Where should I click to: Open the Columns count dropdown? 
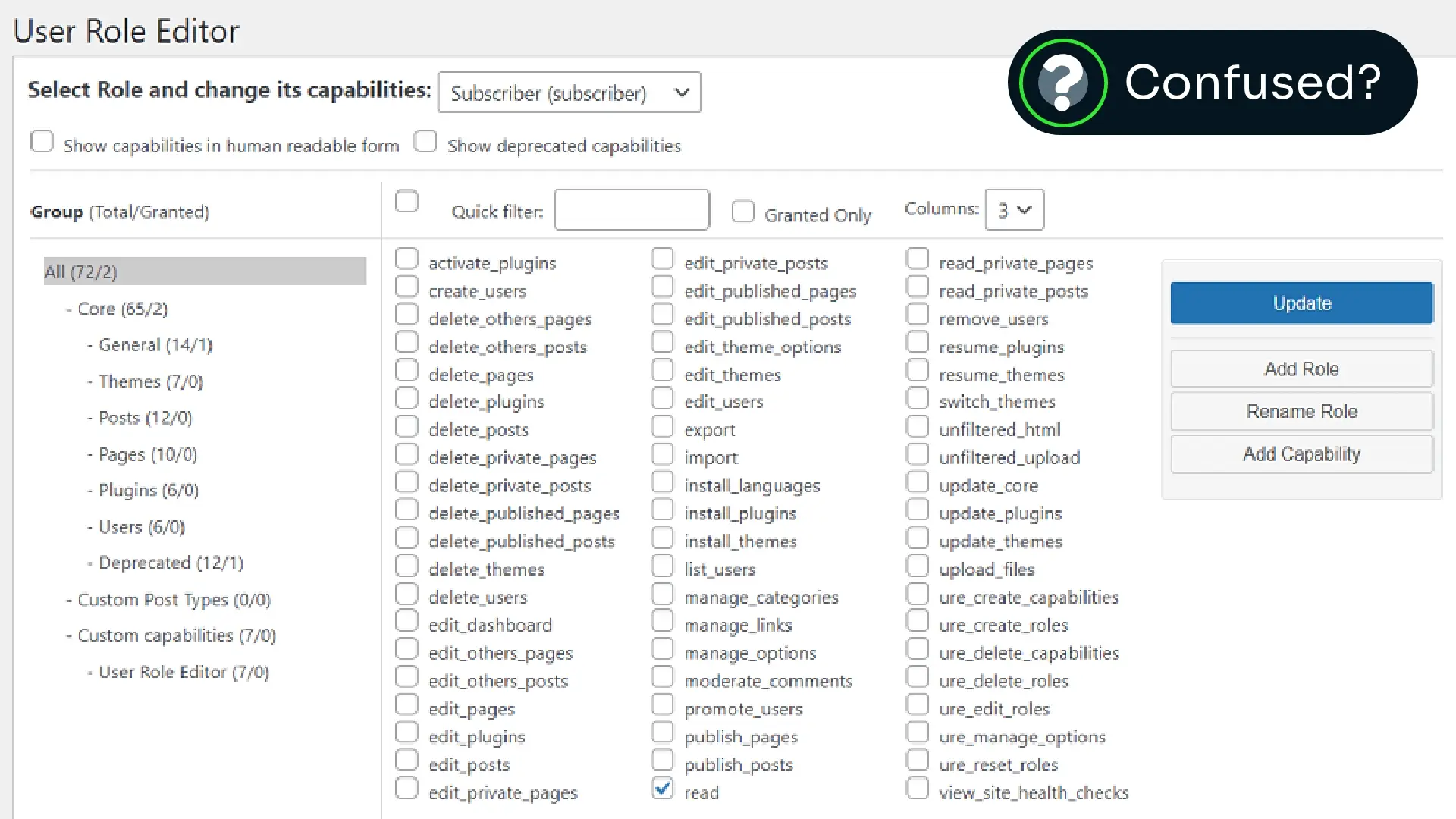tap(1014, 210)
